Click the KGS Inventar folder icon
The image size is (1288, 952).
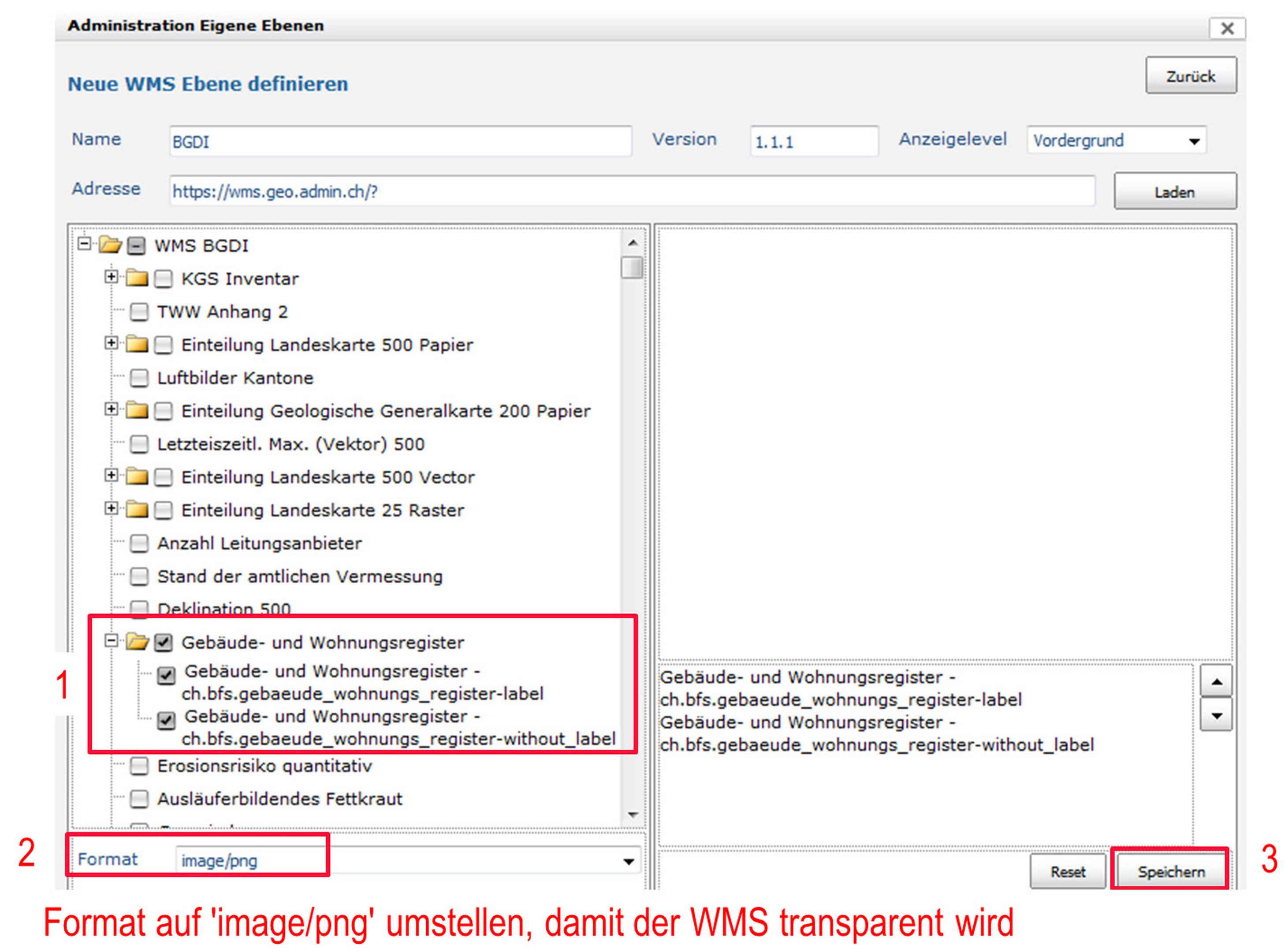[137, 279]
